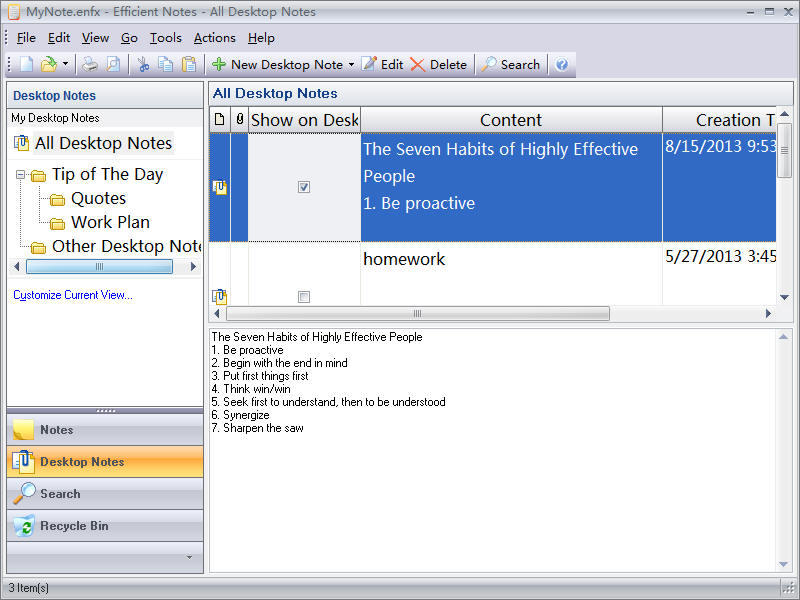Click the 3 Item(s) status bar text
This screenshot has width=800, height=600.
[29, 588]
